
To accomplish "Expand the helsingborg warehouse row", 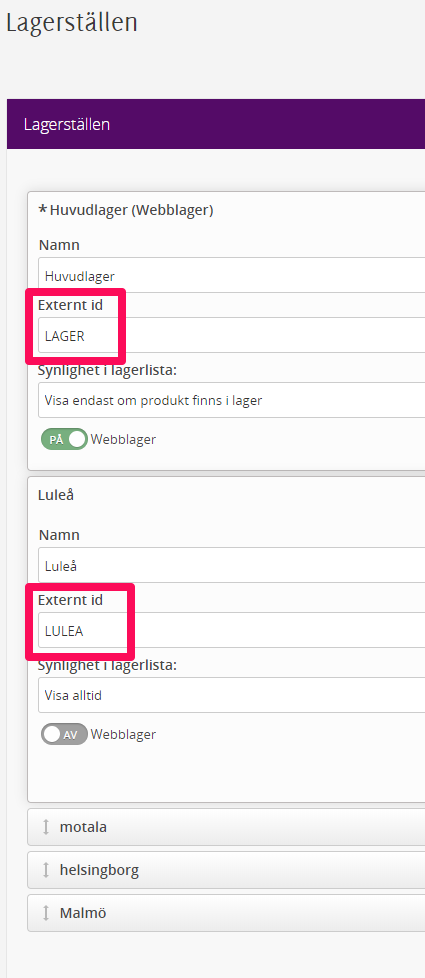I will coord(227,870).
